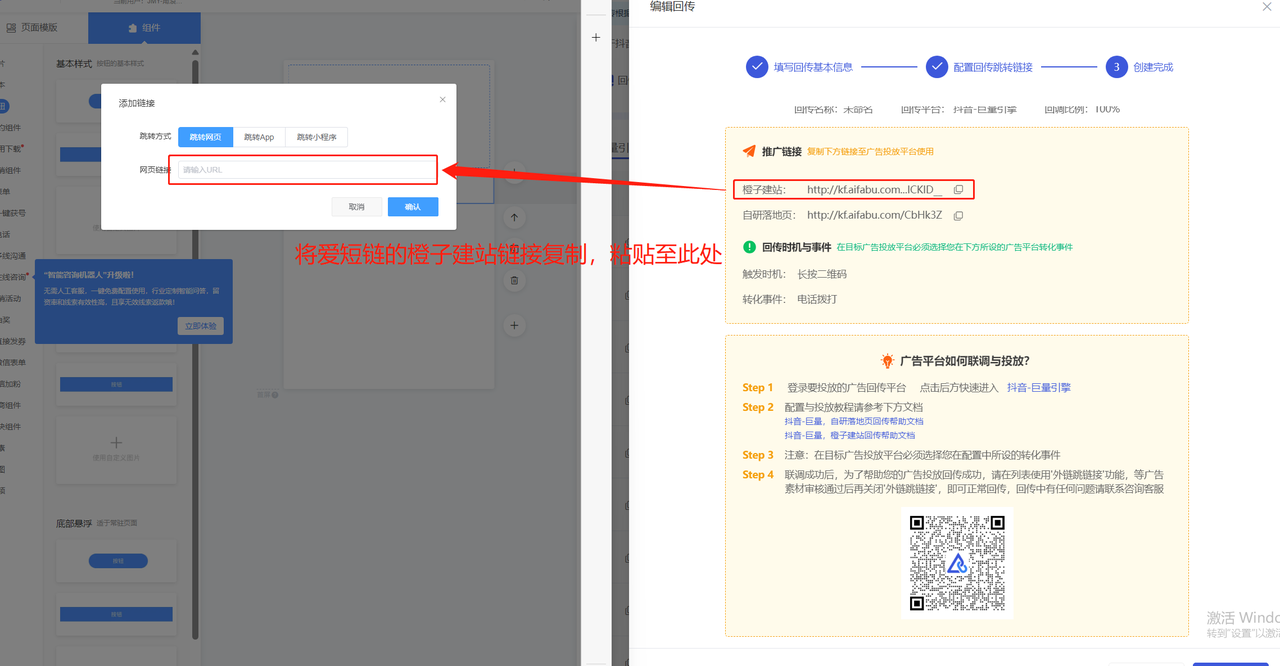Image resolution: width=1280 pixels, height=666 pixels.
Task: Click the 取消 button in dialog
Action: [357, 207]
